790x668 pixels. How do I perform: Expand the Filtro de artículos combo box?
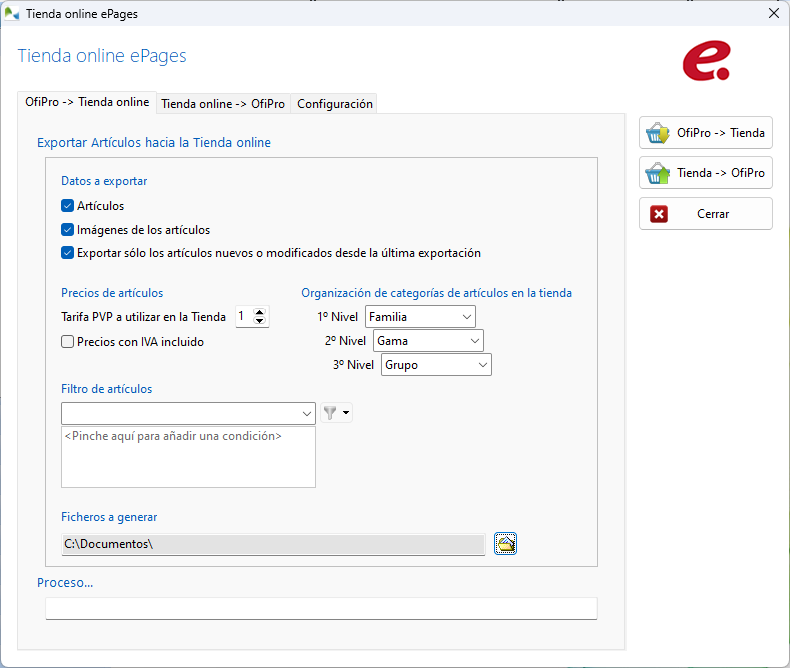point(307,413)
